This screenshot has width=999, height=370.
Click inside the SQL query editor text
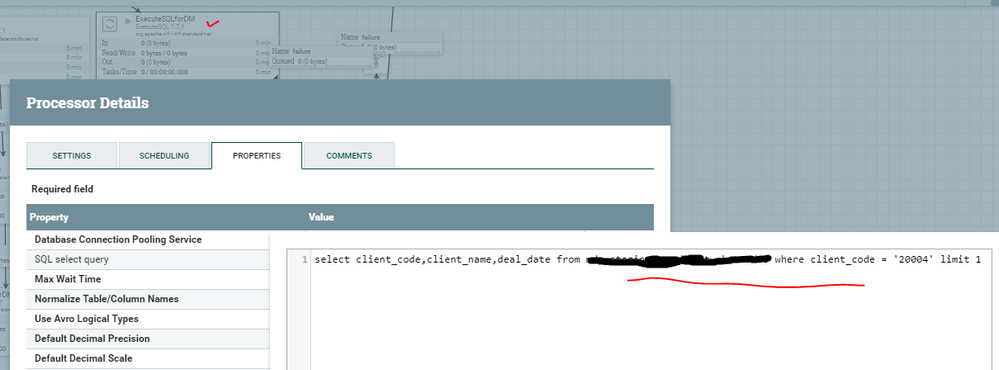click(647, 259)
